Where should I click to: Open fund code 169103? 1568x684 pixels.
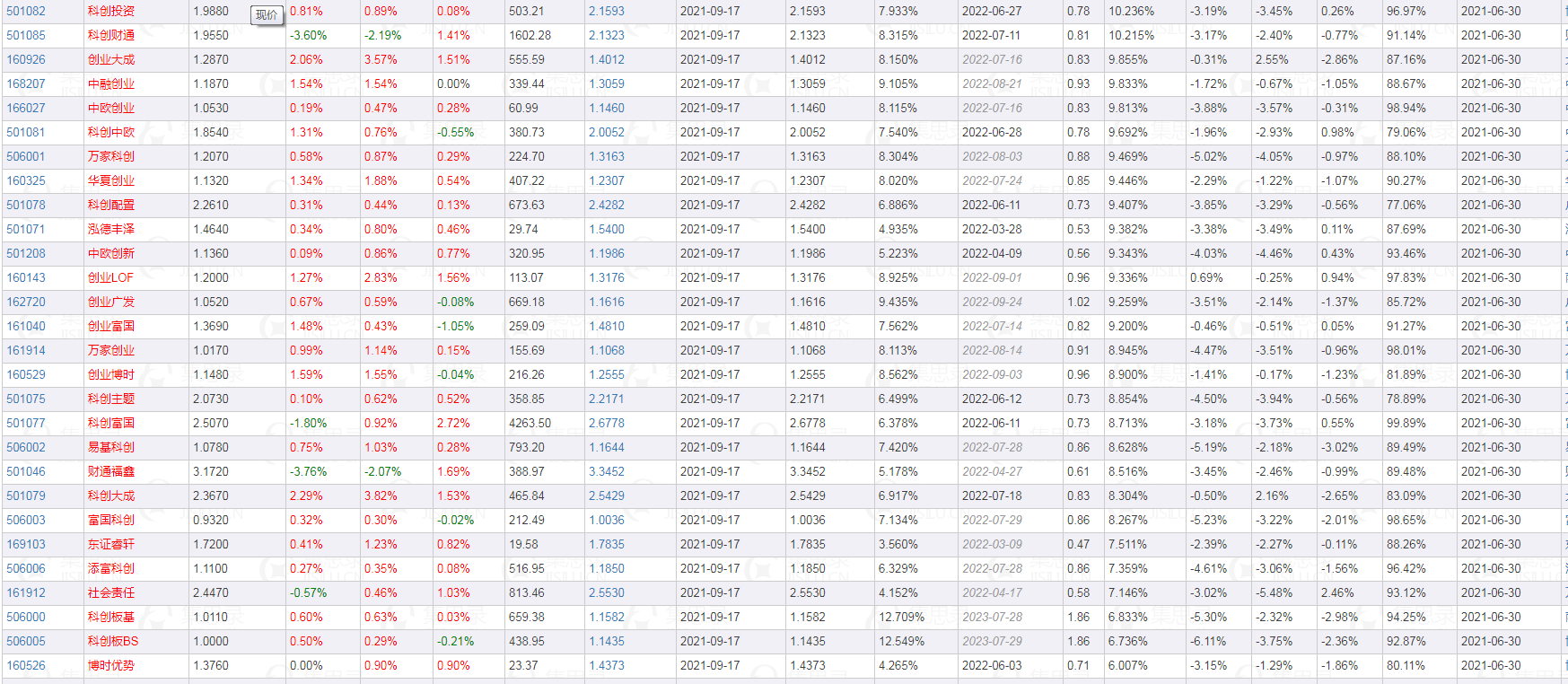pyautogui.click(x=26, y=544)
